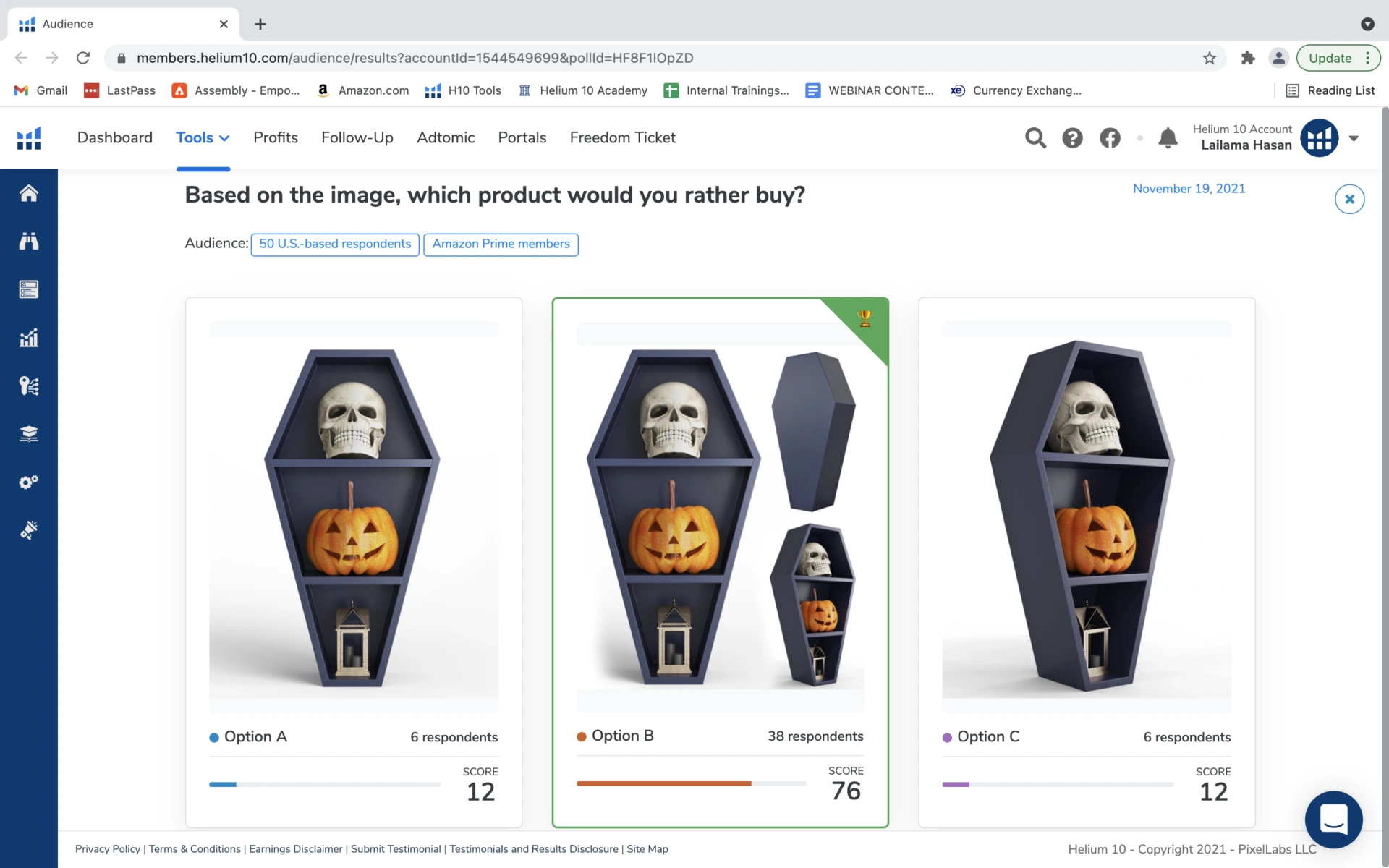The height and width of the screenshot is (868, 1389).
Task: Go to the Profits menu item
Action: (275, 137)
